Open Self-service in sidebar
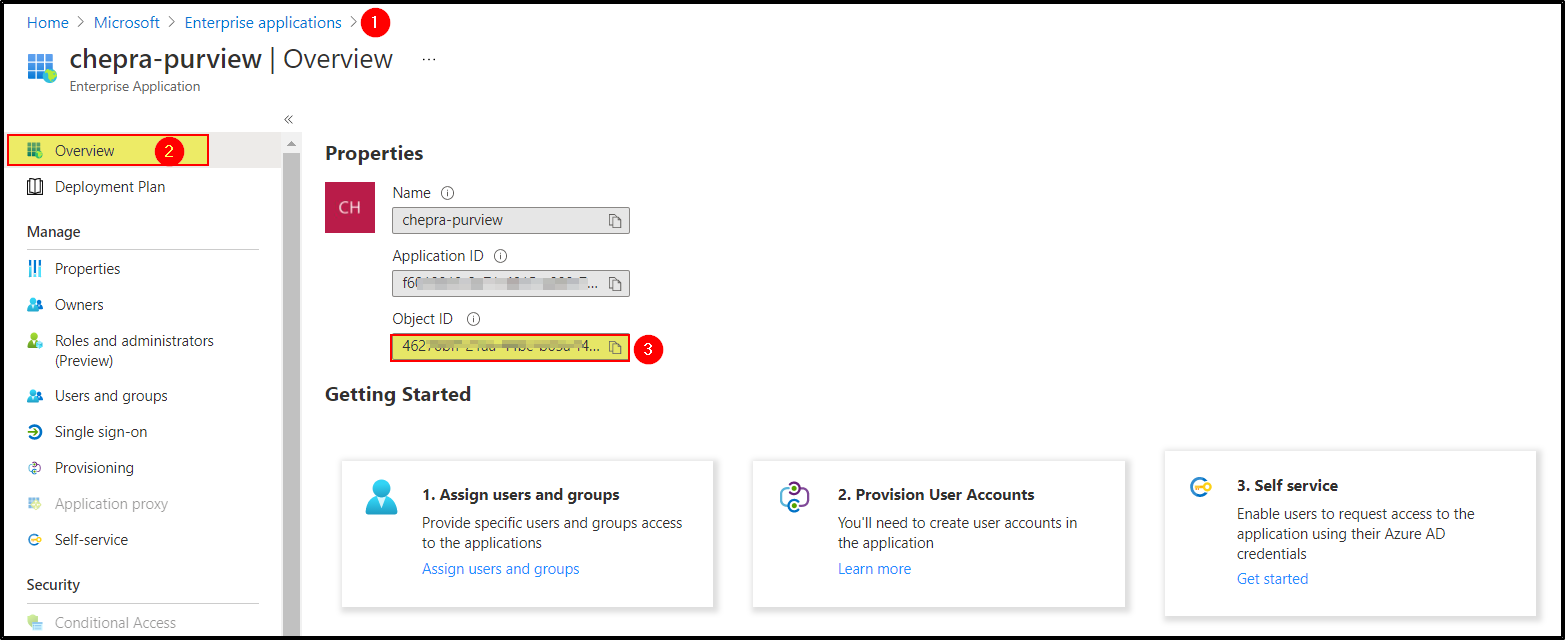Viewport: 1565px width, 640px height. 91,540
